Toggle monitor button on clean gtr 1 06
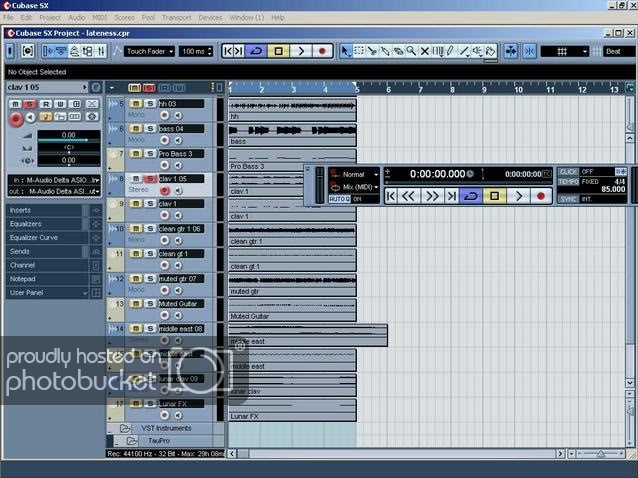Image resolution: width=638 pixels, height=478 pixels. [178, 240]
